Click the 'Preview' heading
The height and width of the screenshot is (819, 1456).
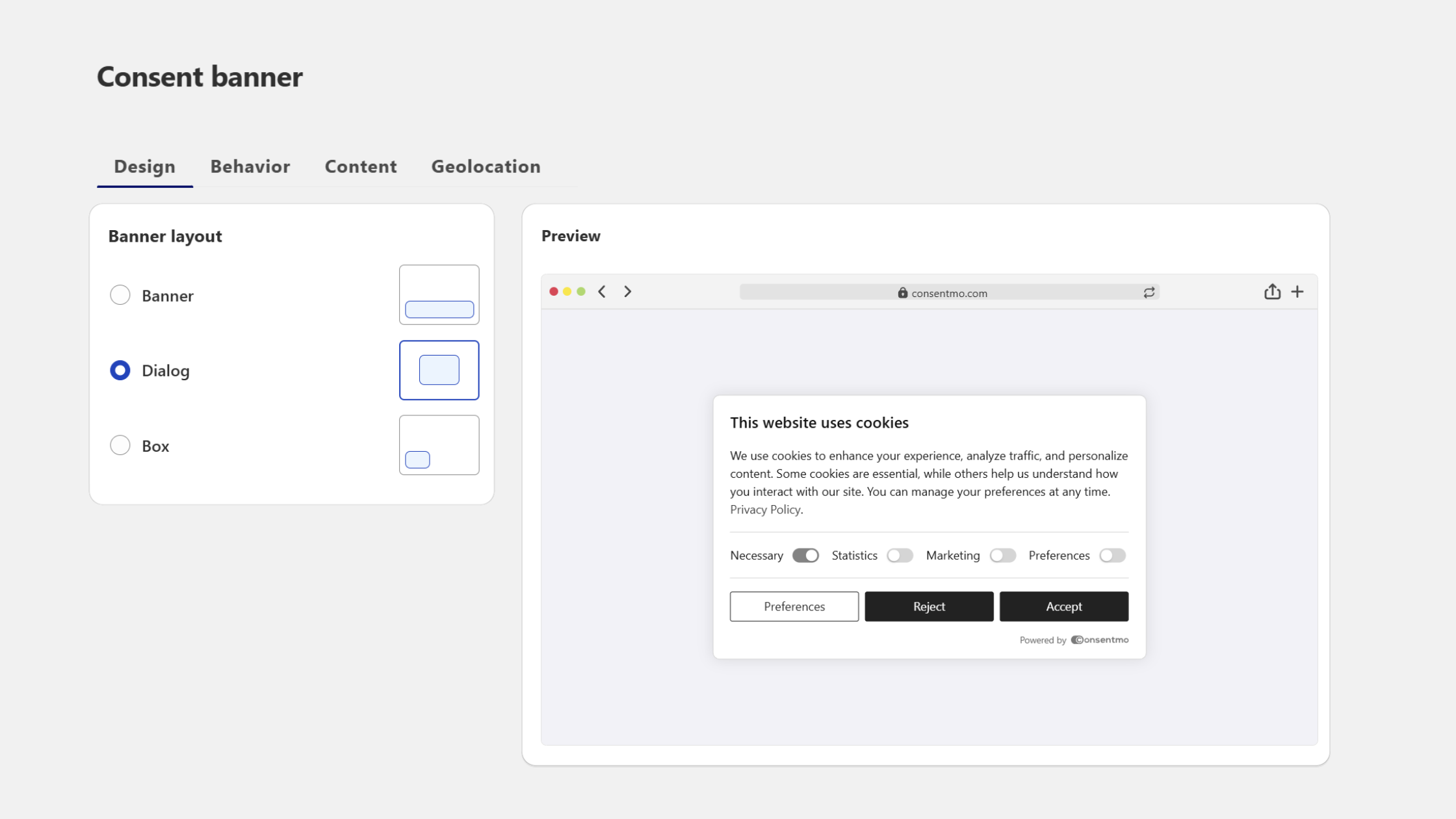click(571, 236)
